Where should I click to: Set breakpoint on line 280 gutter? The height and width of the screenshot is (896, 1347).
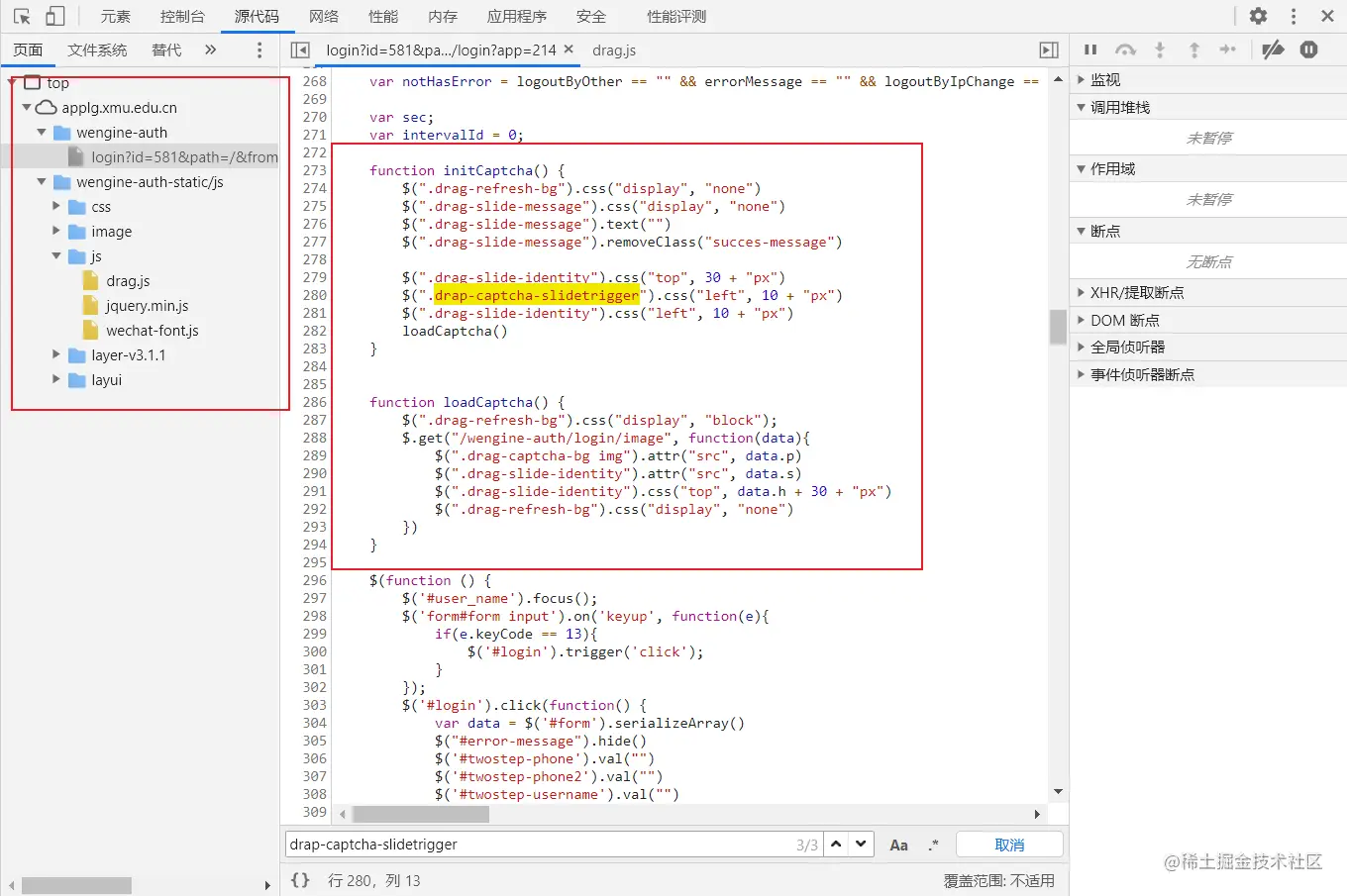coord(315,295)
